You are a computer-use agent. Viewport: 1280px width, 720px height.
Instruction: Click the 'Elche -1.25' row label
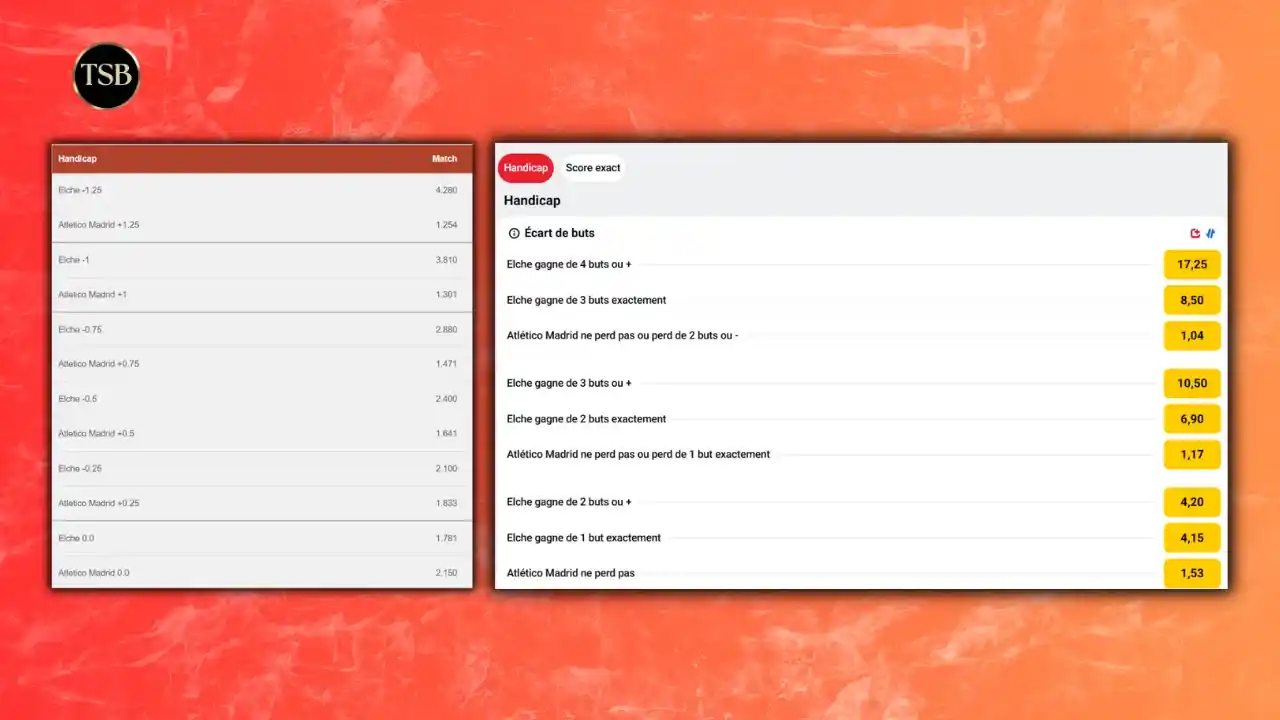pos(80,190)
